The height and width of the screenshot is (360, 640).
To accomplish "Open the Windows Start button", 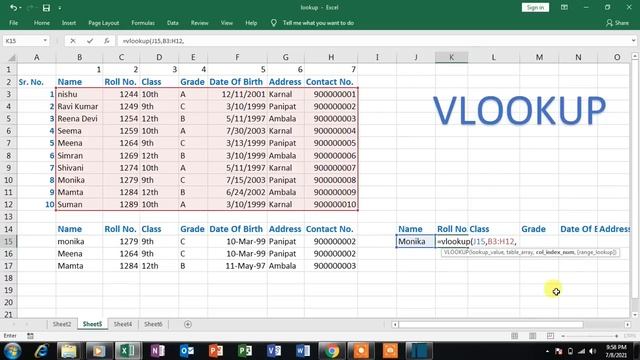I will 13,351.
